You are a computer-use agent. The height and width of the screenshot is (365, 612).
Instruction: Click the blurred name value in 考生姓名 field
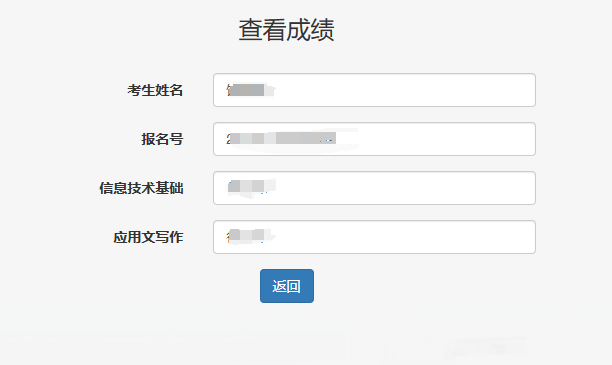coord(250,90)
